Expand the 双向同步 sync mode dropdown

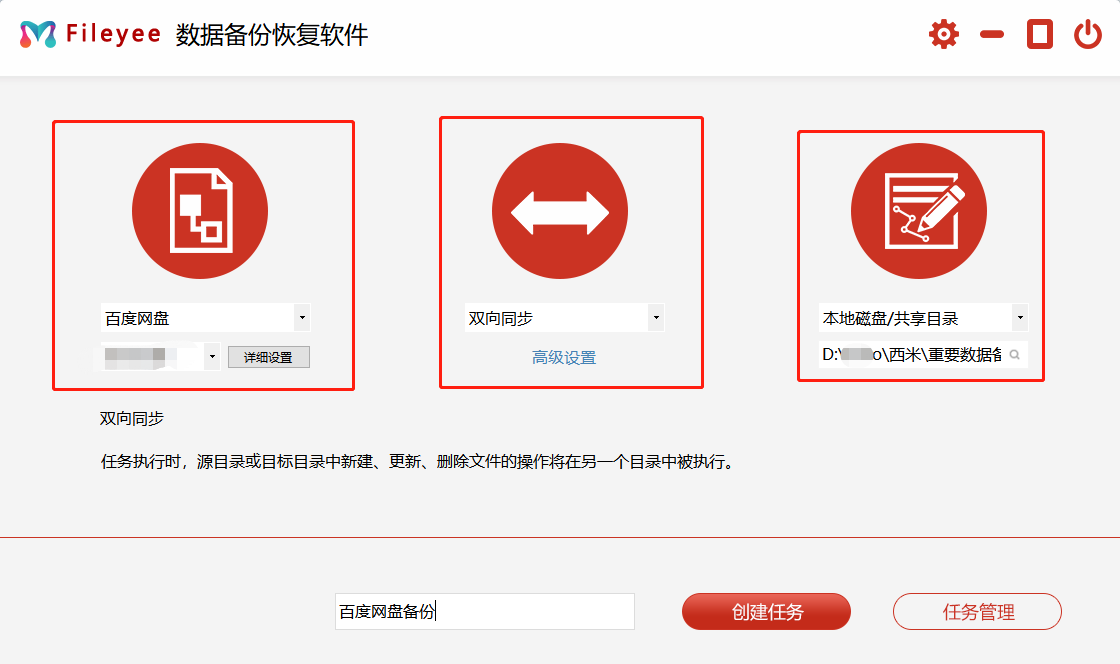[x=656, y=319]
